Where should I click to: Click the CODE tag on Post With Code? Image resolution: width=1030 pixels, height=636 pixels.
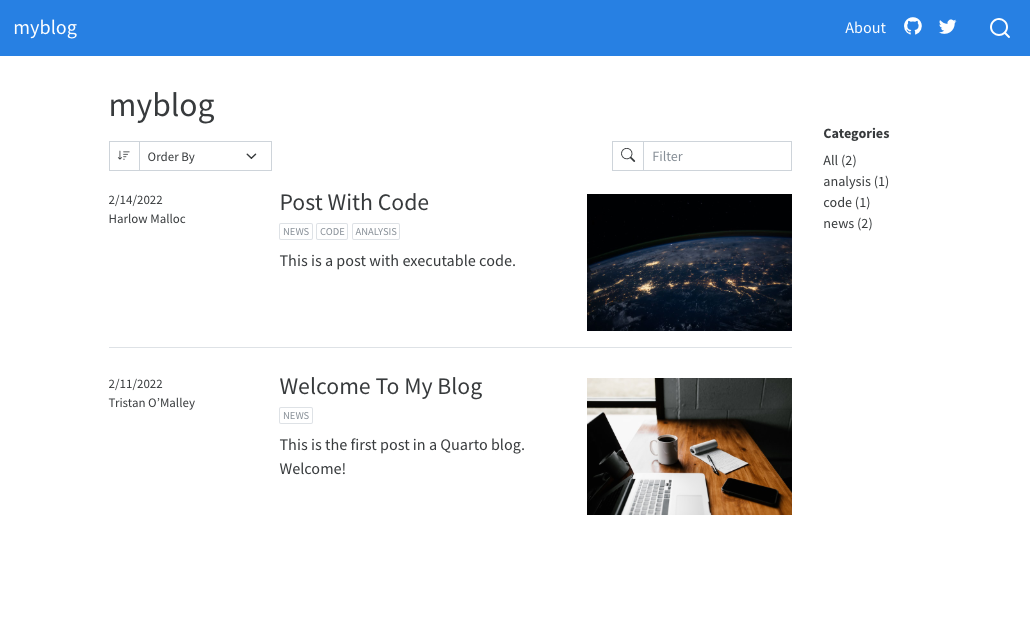[332, 231]
